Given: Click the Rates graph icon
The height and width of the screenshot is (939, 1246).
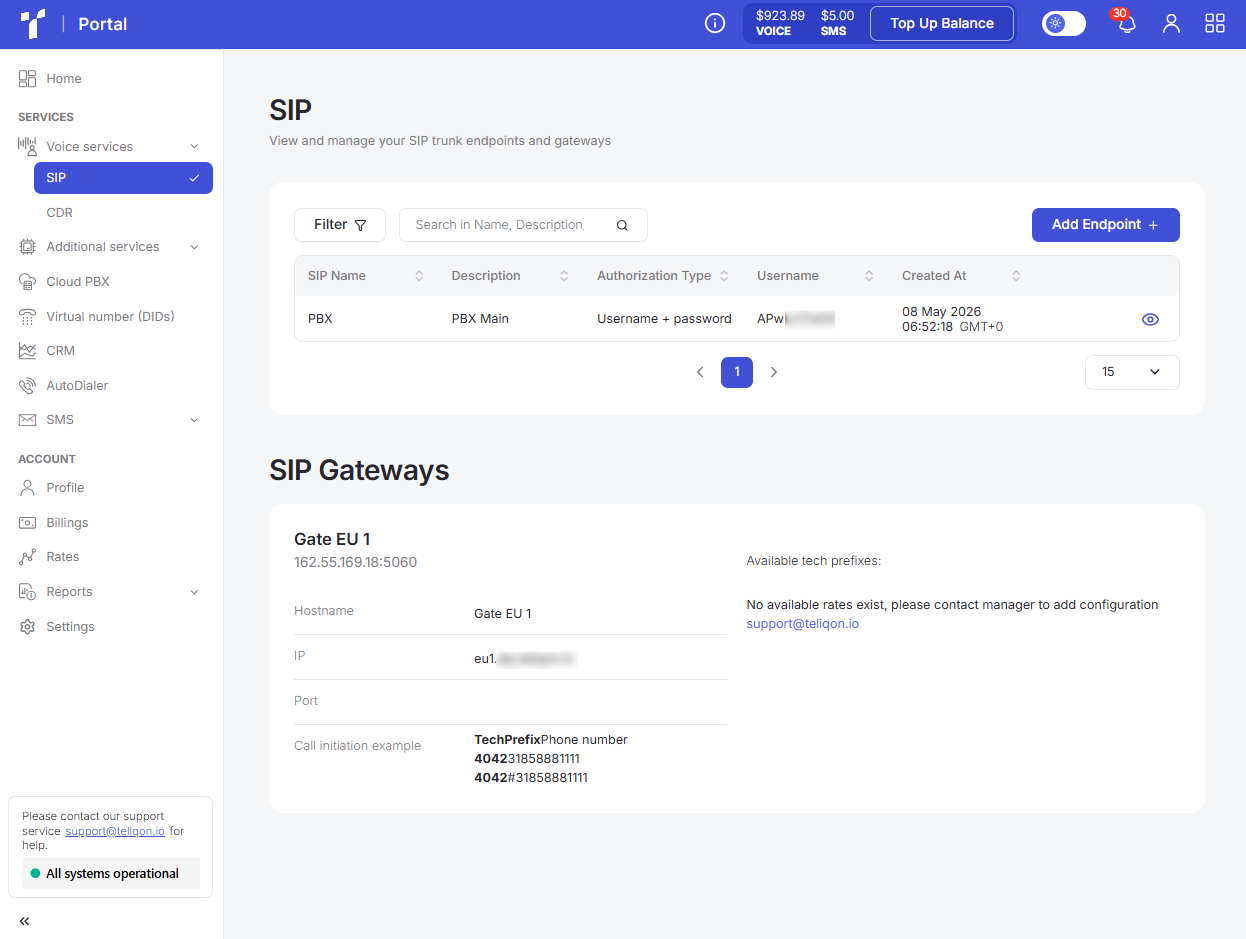Looking at the screenshot, I should click(28, 557).
